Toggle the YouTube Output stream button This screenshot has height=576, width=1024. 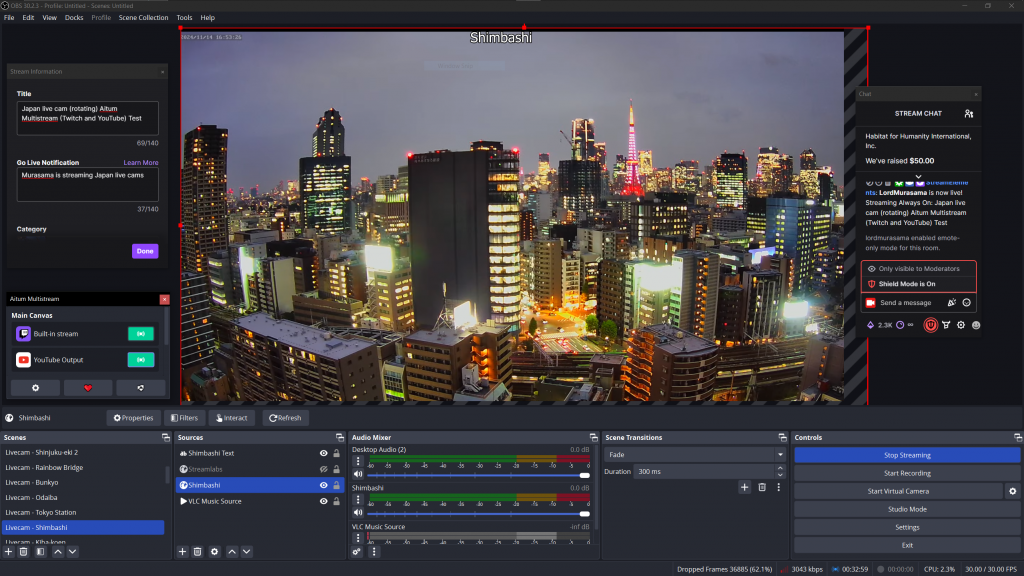pyautogui.click(x=140, y=360)
